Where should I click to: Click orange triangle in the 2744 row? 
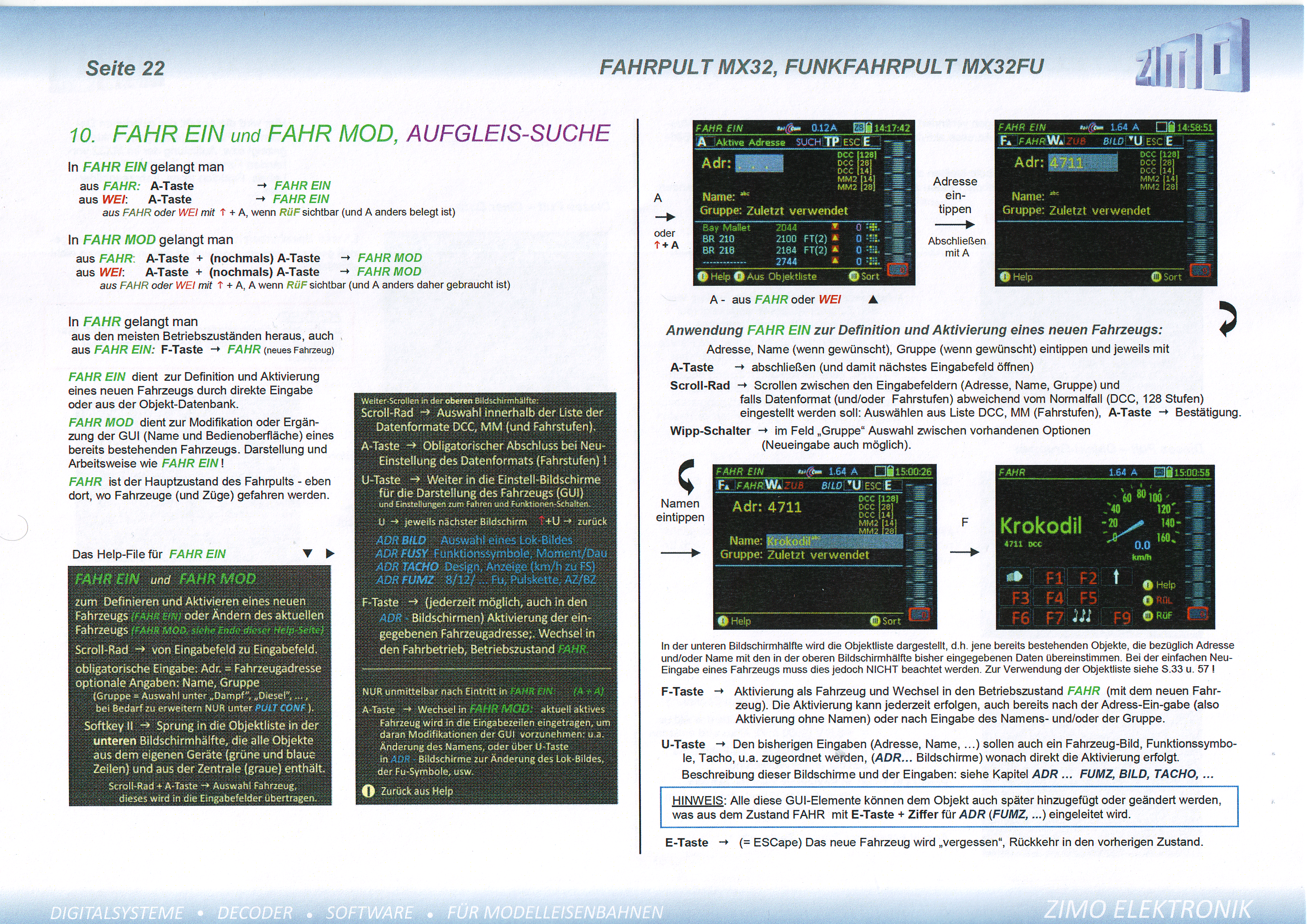tap(835, 261)
